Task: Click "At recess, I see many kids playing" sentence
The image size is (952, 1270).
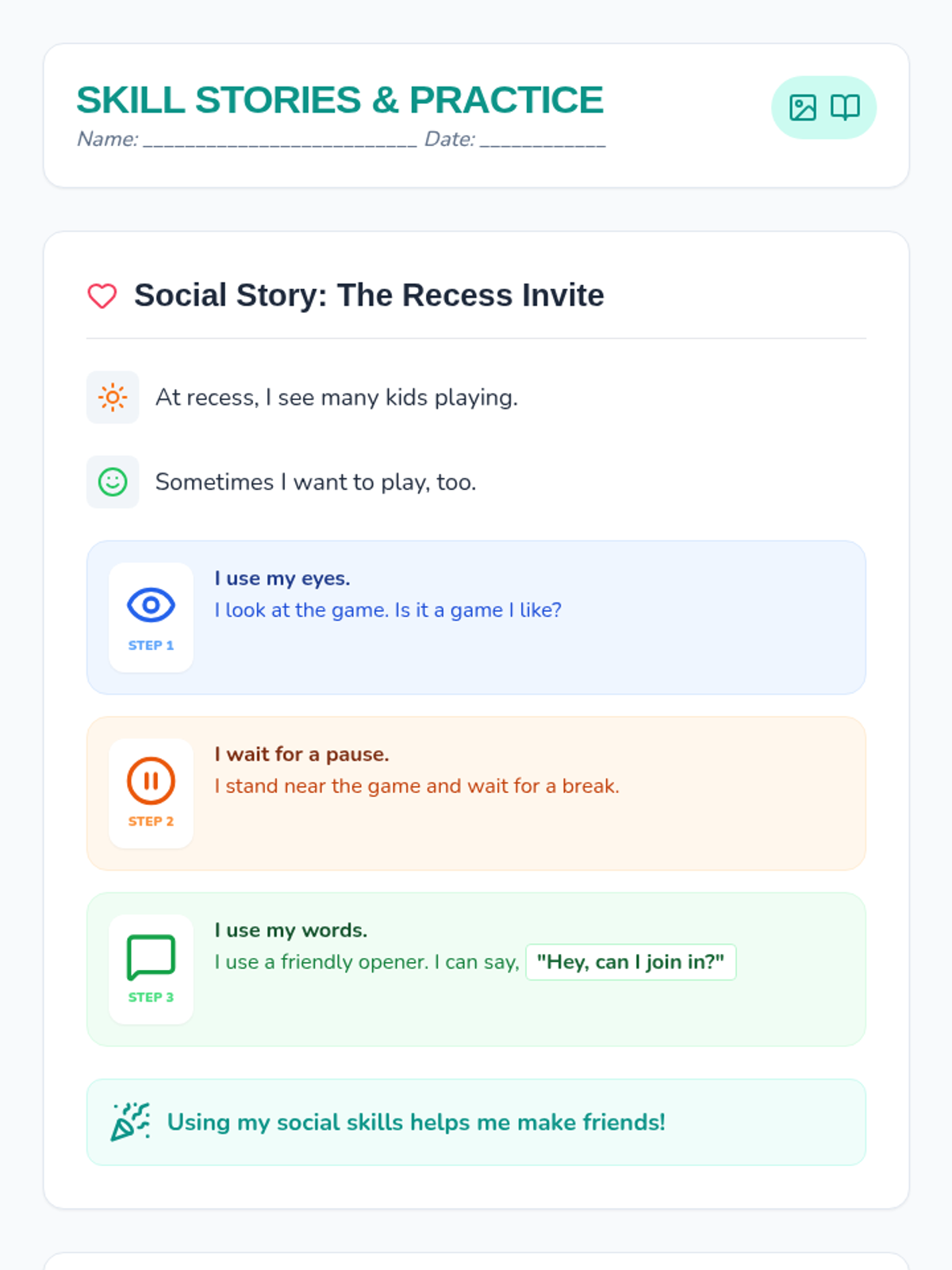Action: click(336, 397)
